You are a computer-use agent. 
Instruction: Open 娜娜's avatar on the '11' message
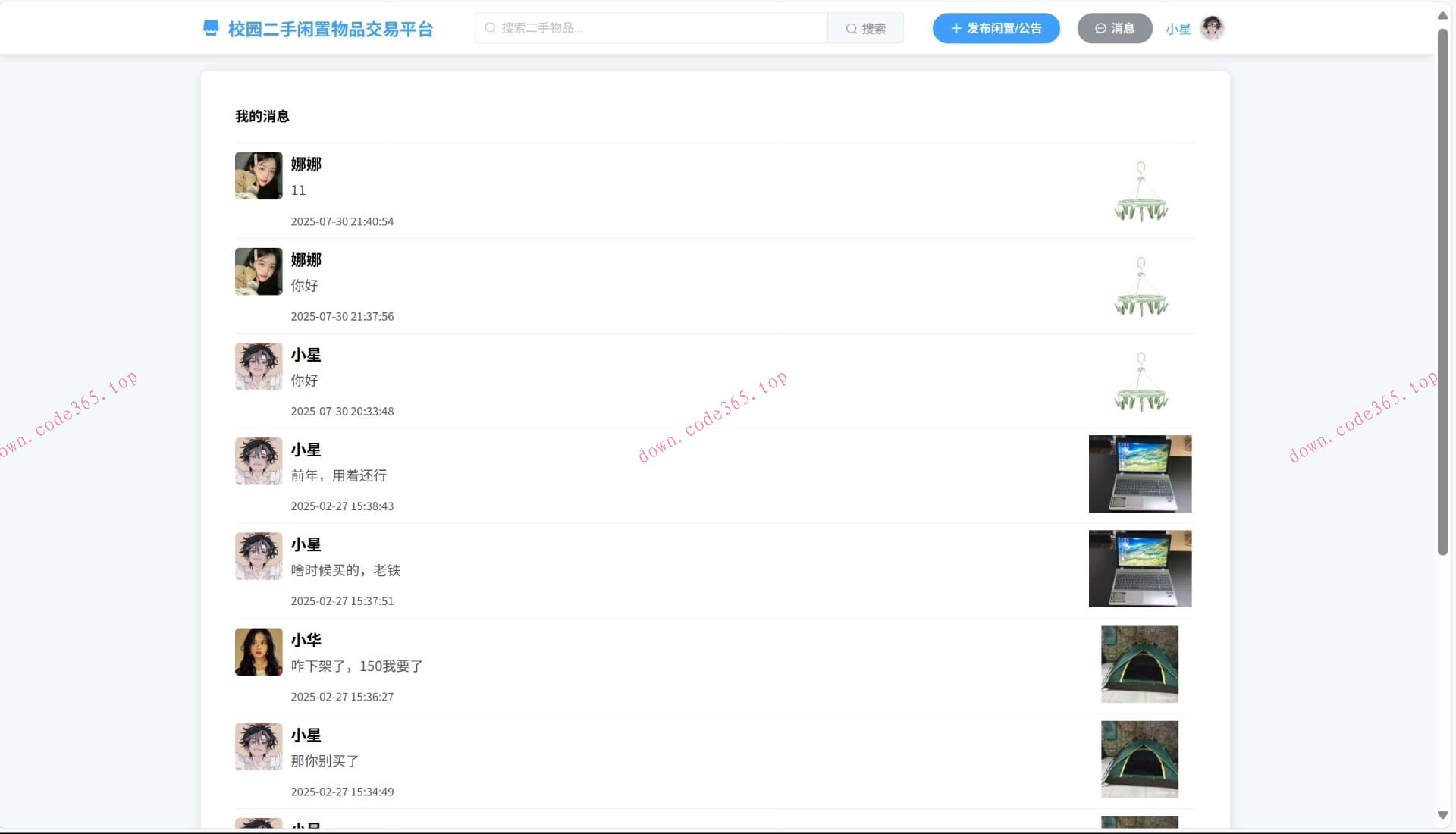(x=259, y=176)
